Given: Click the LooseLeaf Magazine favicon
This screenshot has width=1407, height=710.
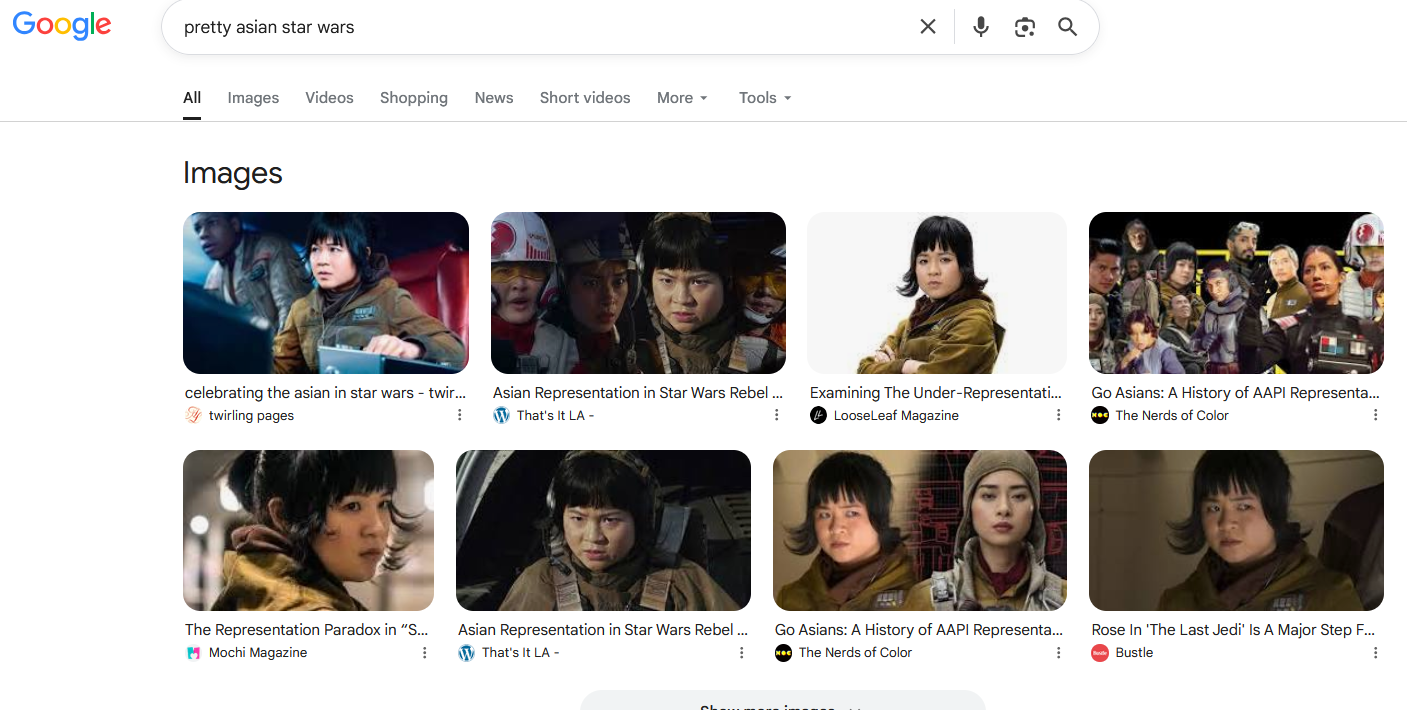Looking at the screenshot, I should (x=818, y=415).
